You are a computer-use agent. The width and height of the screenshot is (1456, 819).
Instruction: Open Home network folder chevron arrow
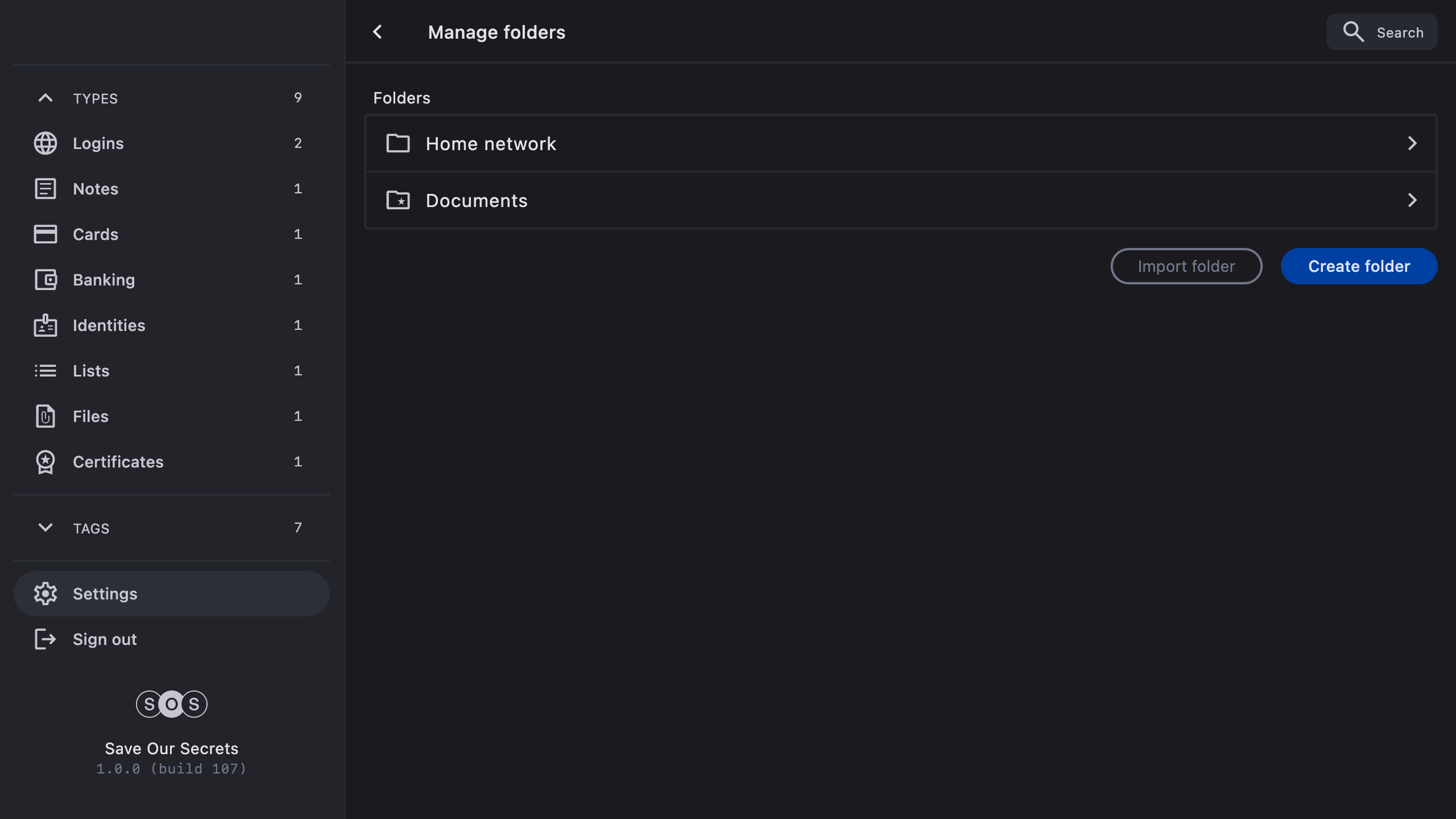click(1412, 143)
